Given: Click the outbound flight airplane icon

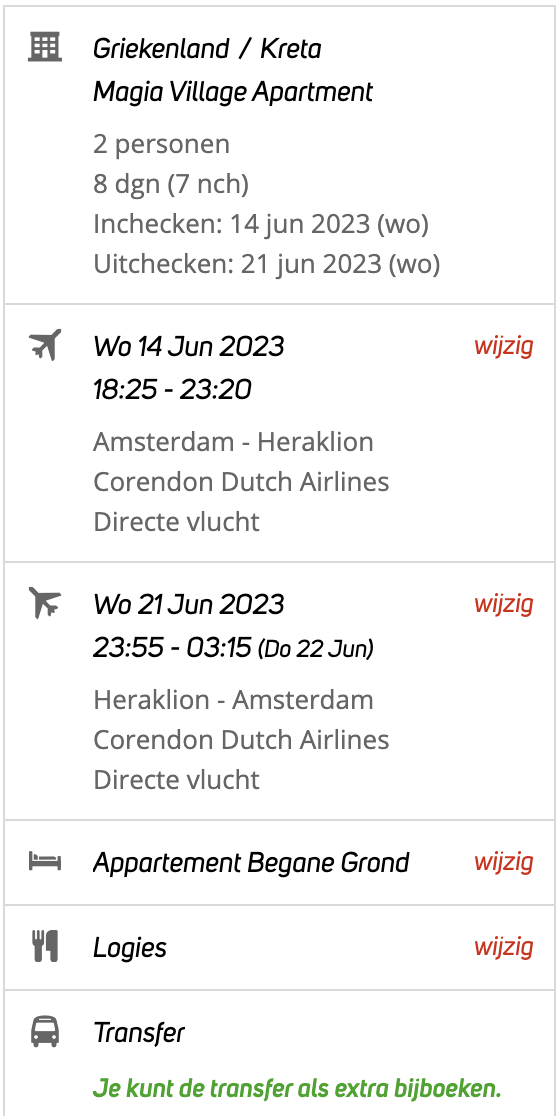Looking at the screenshot, I should pos(45,344).
